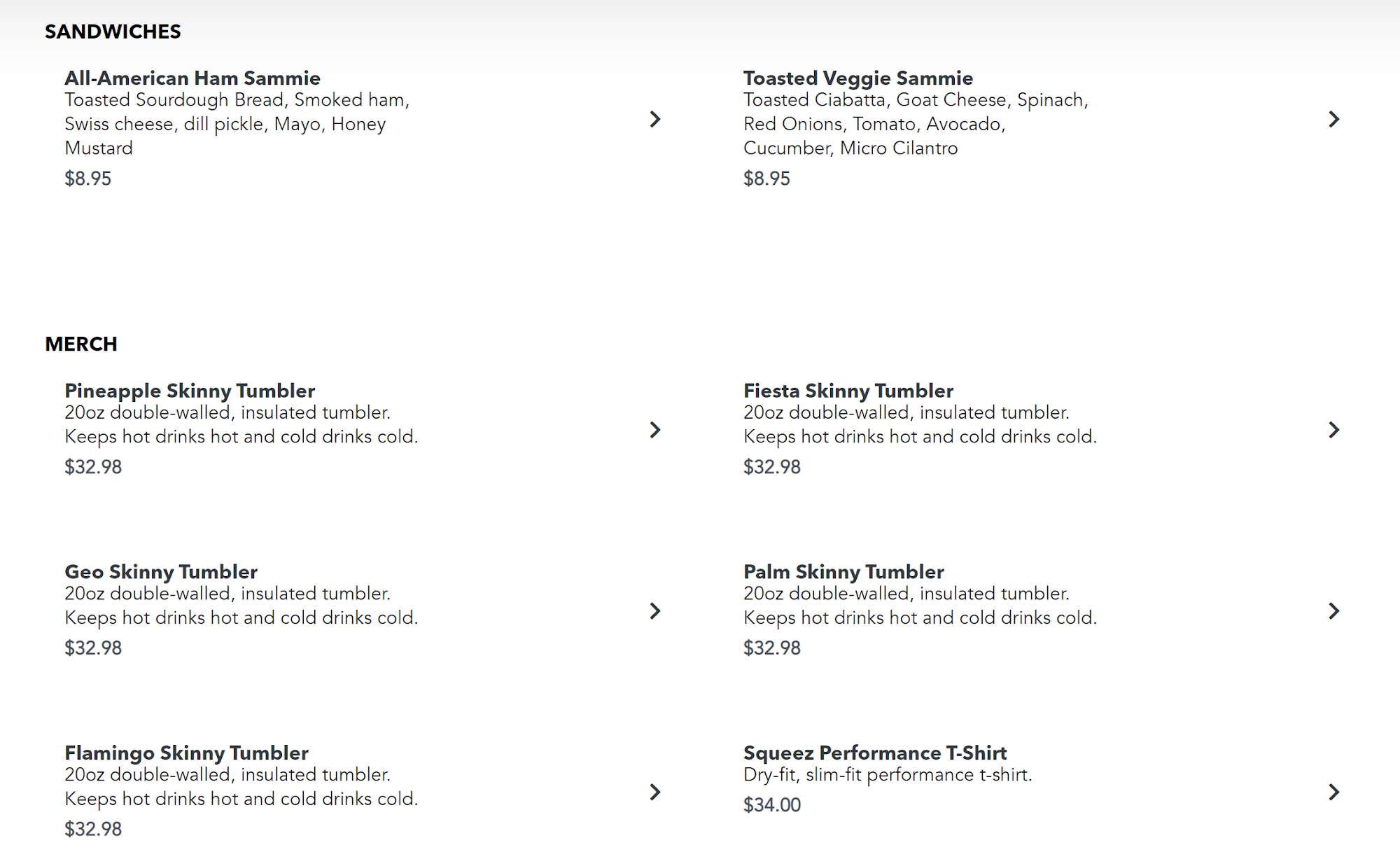
Task: Click the Flamingo Skinny Tumbler chevron
Action: pos(655,792)
